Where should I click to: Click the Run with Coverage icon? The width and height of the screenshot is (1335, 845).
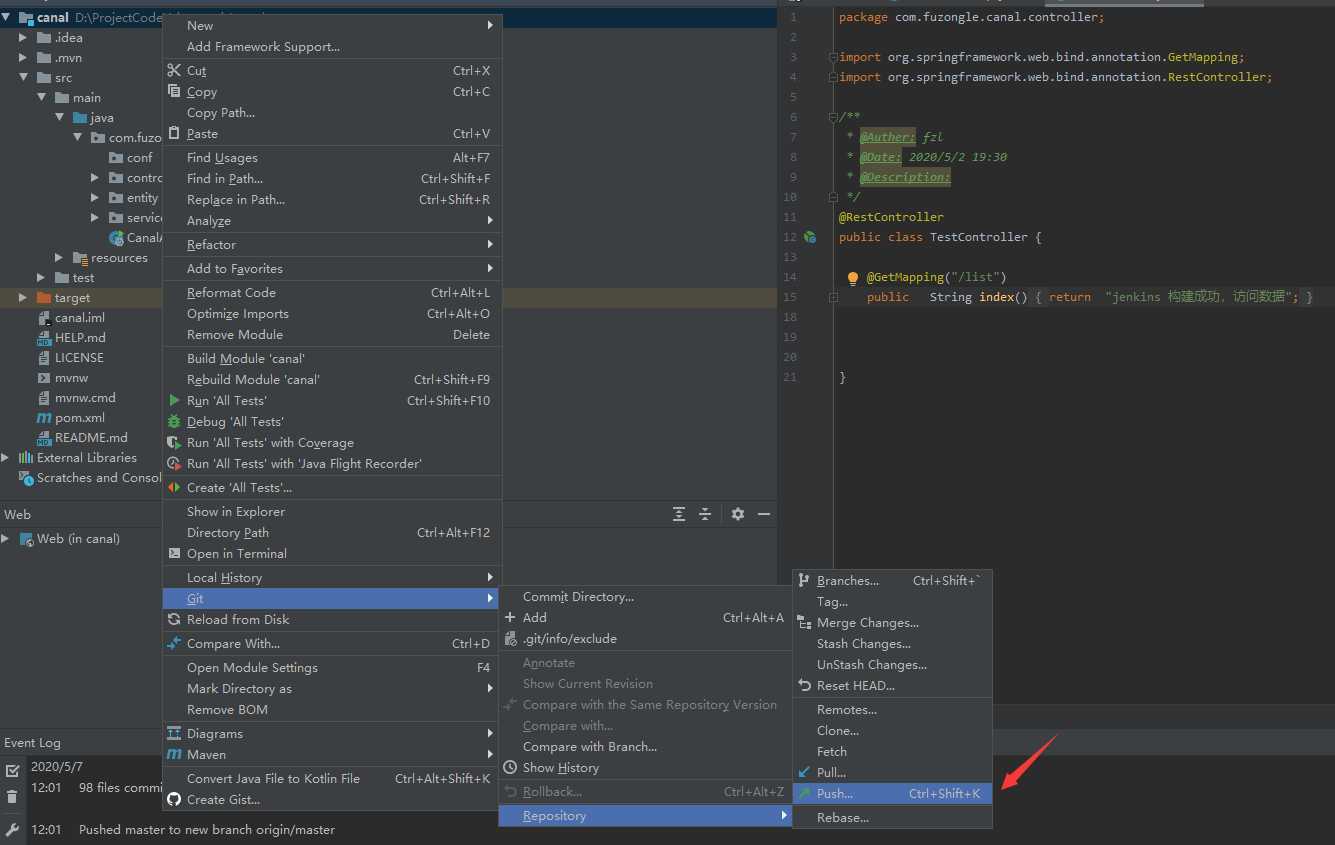pos(174,442)
